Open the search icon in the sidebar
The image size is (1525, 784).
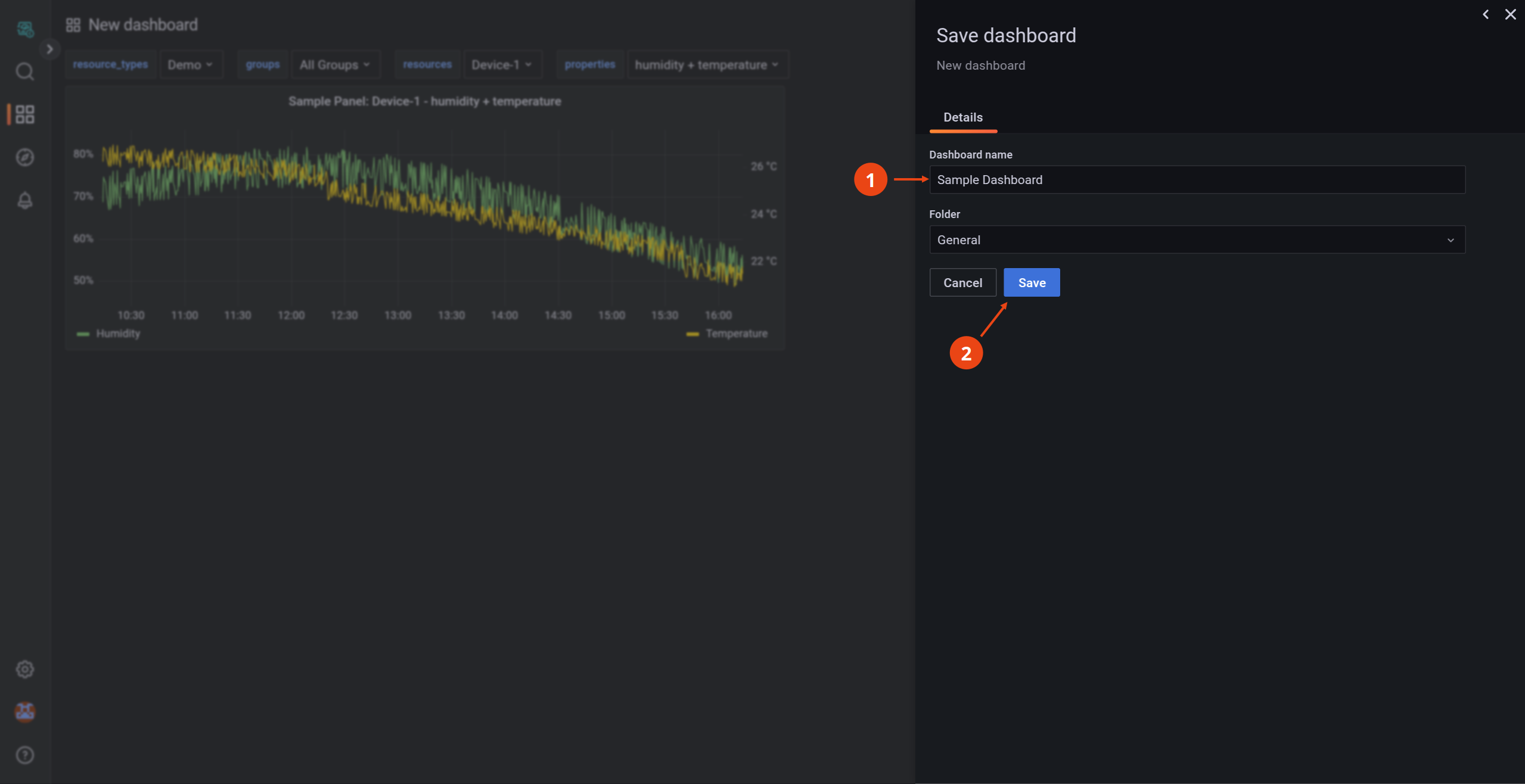(24, 71)
